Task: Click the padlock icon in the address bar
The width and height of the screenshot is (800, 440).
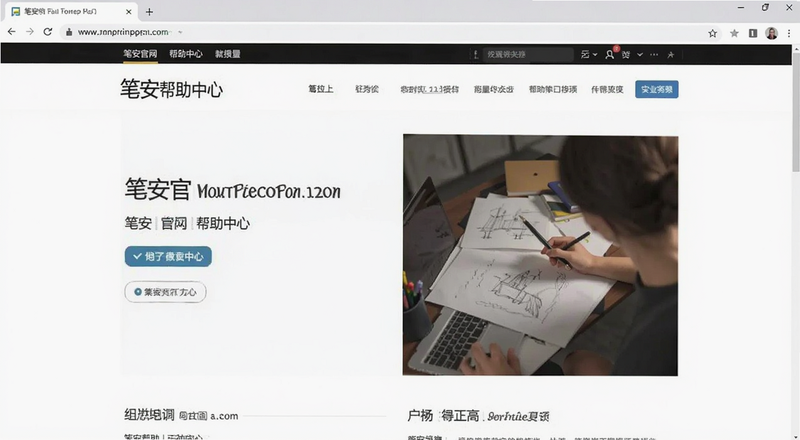Action: (69, 32)
